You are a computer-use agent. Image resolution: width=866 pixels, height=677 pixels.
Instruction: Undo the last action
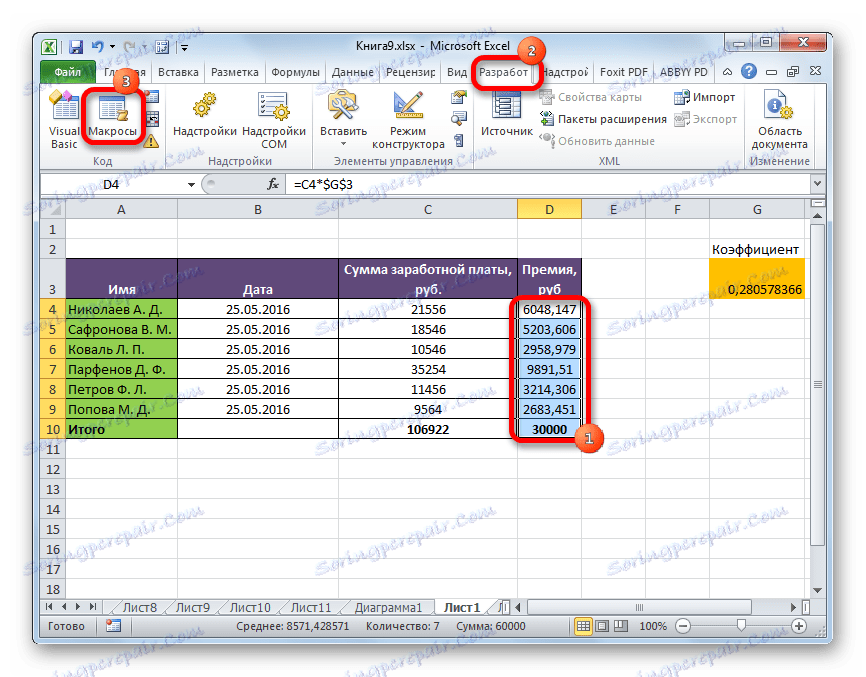point(98,47)
